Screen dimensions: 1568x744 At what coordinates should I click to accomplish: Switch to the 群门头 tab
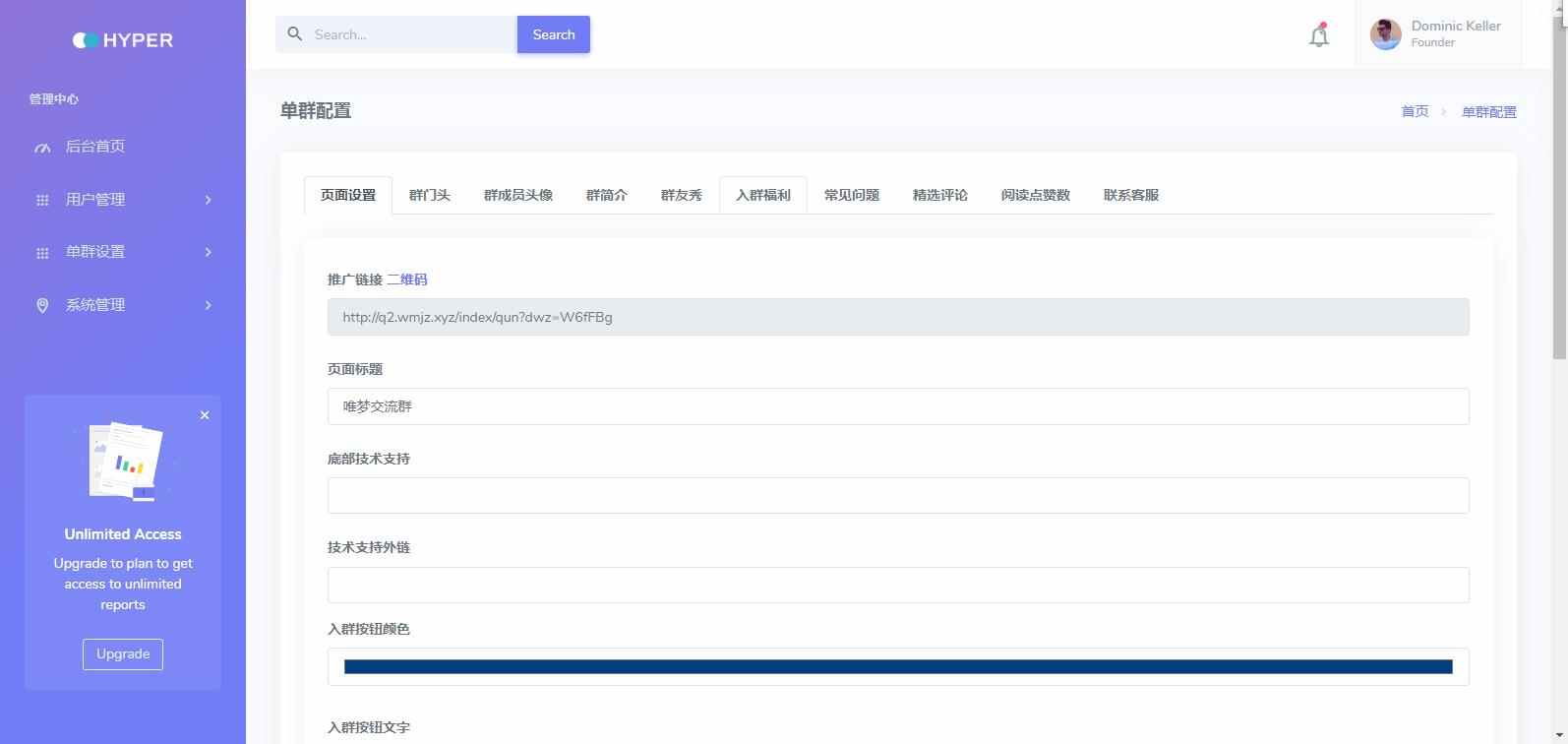430,195
